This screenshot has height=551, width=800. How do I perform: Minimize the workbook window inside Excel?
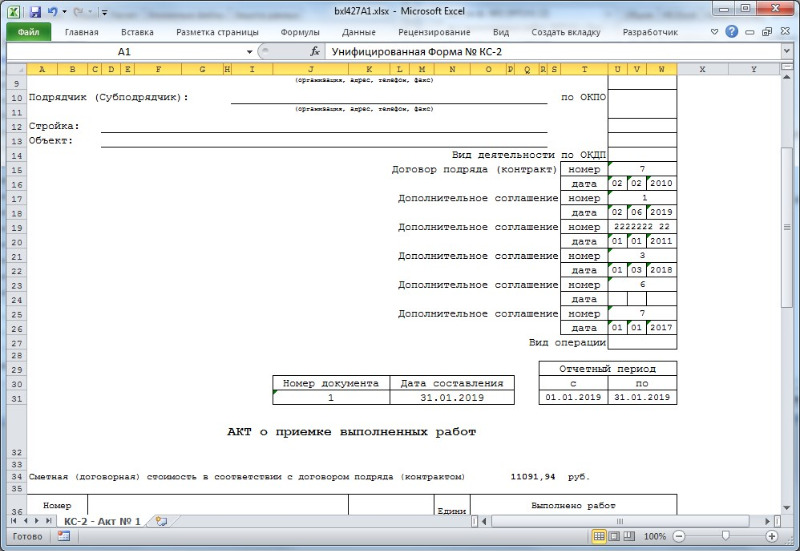(x=749, y=32)
